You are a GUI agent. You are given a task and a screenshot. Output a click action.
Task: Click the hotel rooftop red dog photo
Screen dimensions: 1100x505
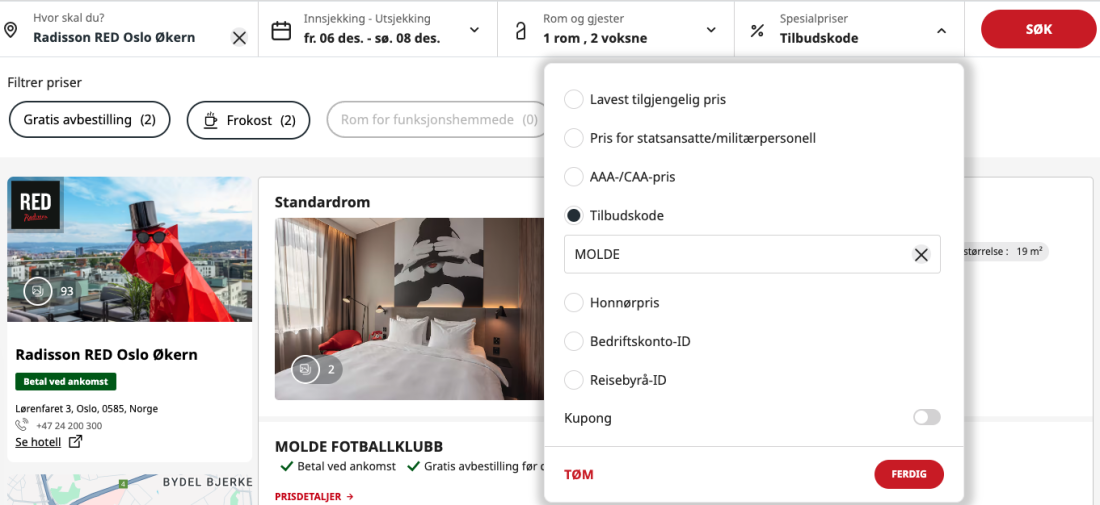130,249
